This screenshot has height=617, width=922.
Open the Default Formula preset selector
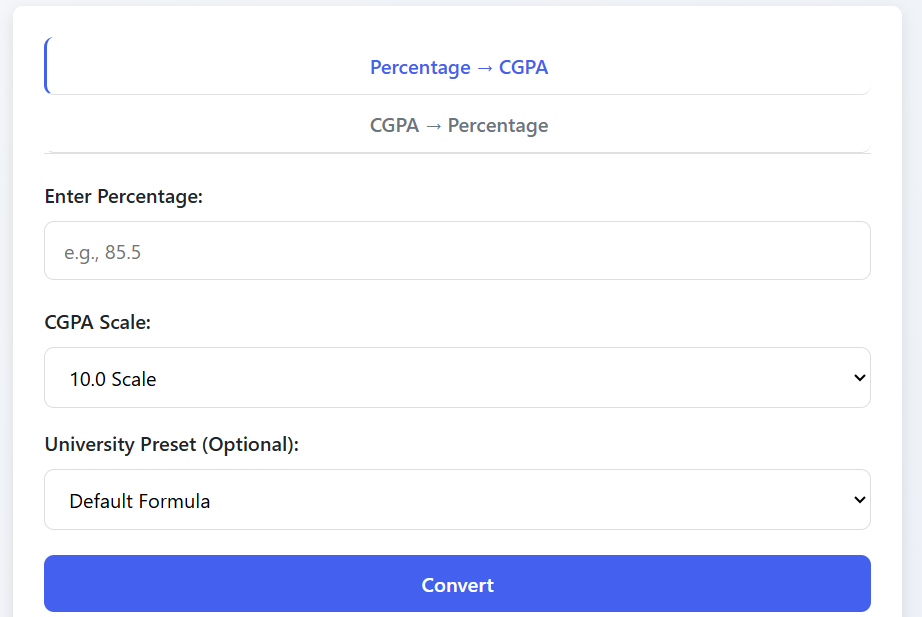tap(458, 499)
